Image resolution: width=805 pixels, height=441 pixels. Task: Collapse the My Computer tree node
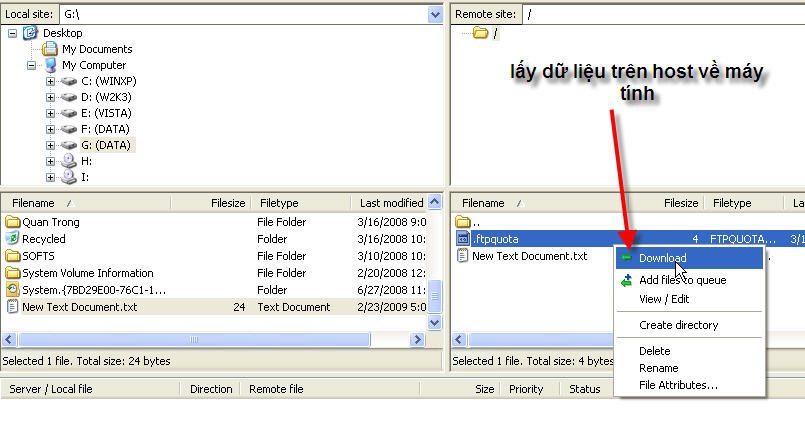[x=32, y=65]
